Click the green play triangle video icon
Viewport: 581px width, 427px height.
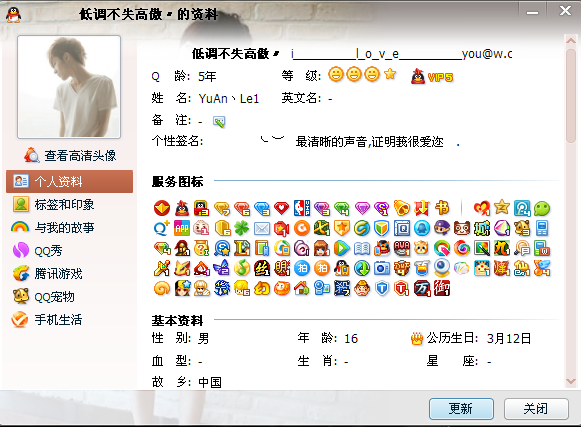[342, 248]
